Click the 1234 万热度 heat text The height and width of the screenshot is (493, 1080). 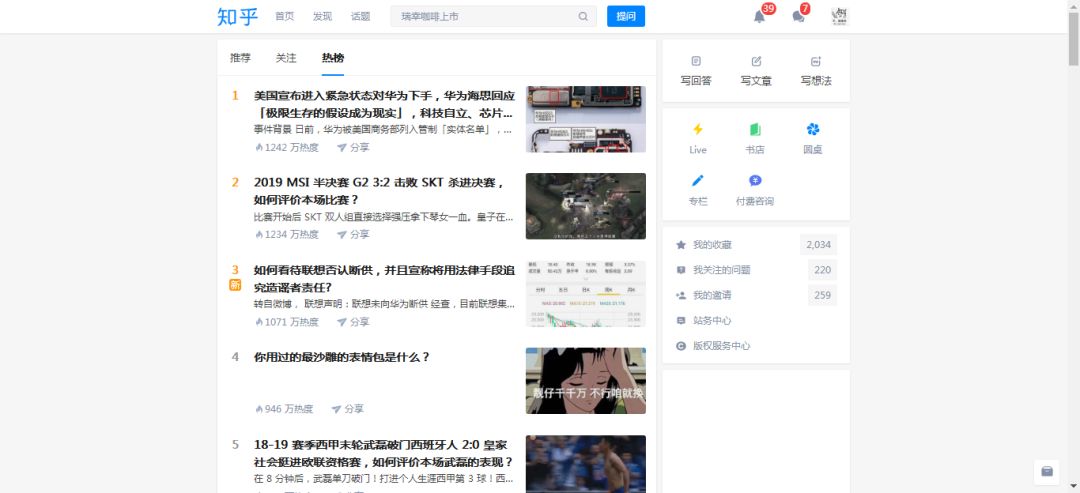coord(292,234)
